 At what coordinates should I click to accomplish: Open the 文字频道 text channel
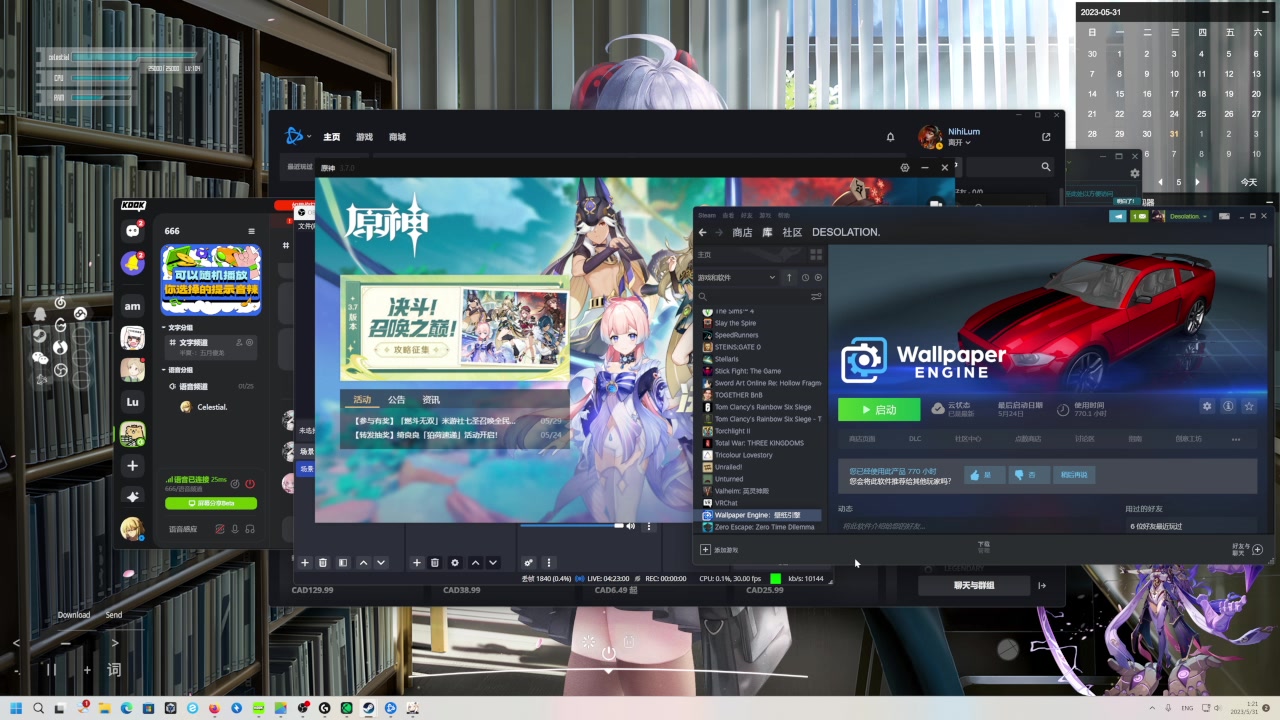pyautogui.click(x=211, y=346)
